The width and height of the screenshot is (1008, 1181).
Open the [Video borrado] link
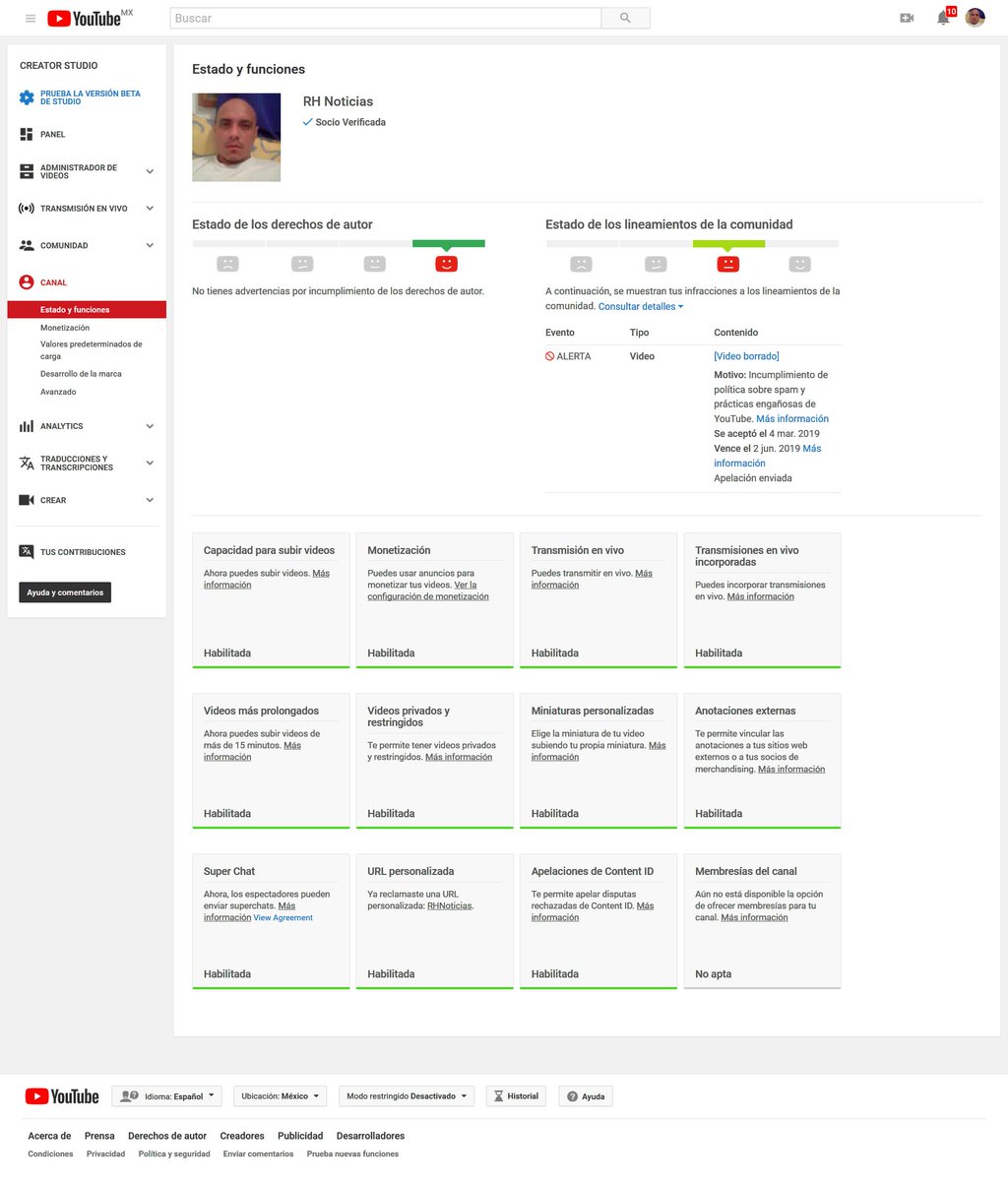pos(746,356)
